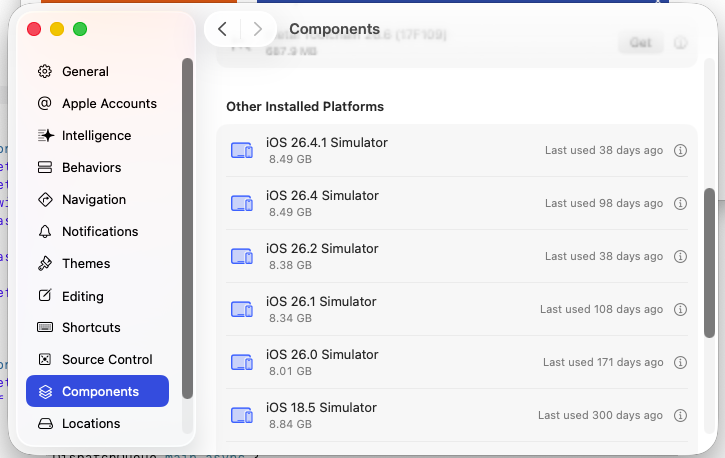Click the iOS 26.2 Simulator device icon
The image size is (725, 458).
pyautogui.click(x=242, y=256)
